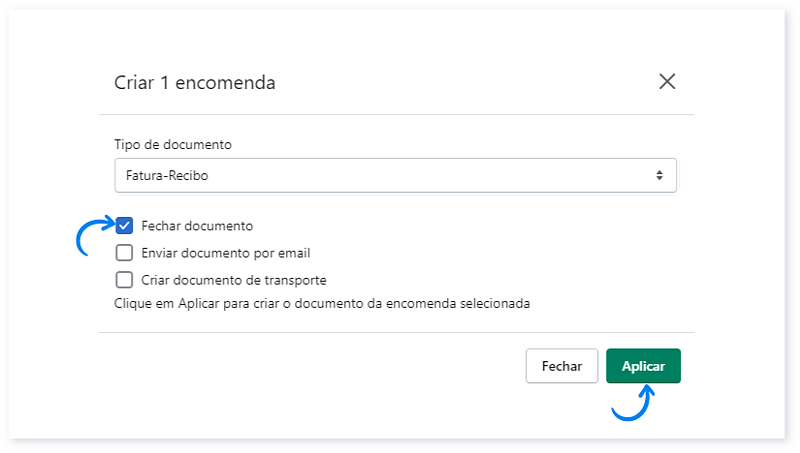
Task: Click the Enviar documento por email label
Action: tap(226, 253)
